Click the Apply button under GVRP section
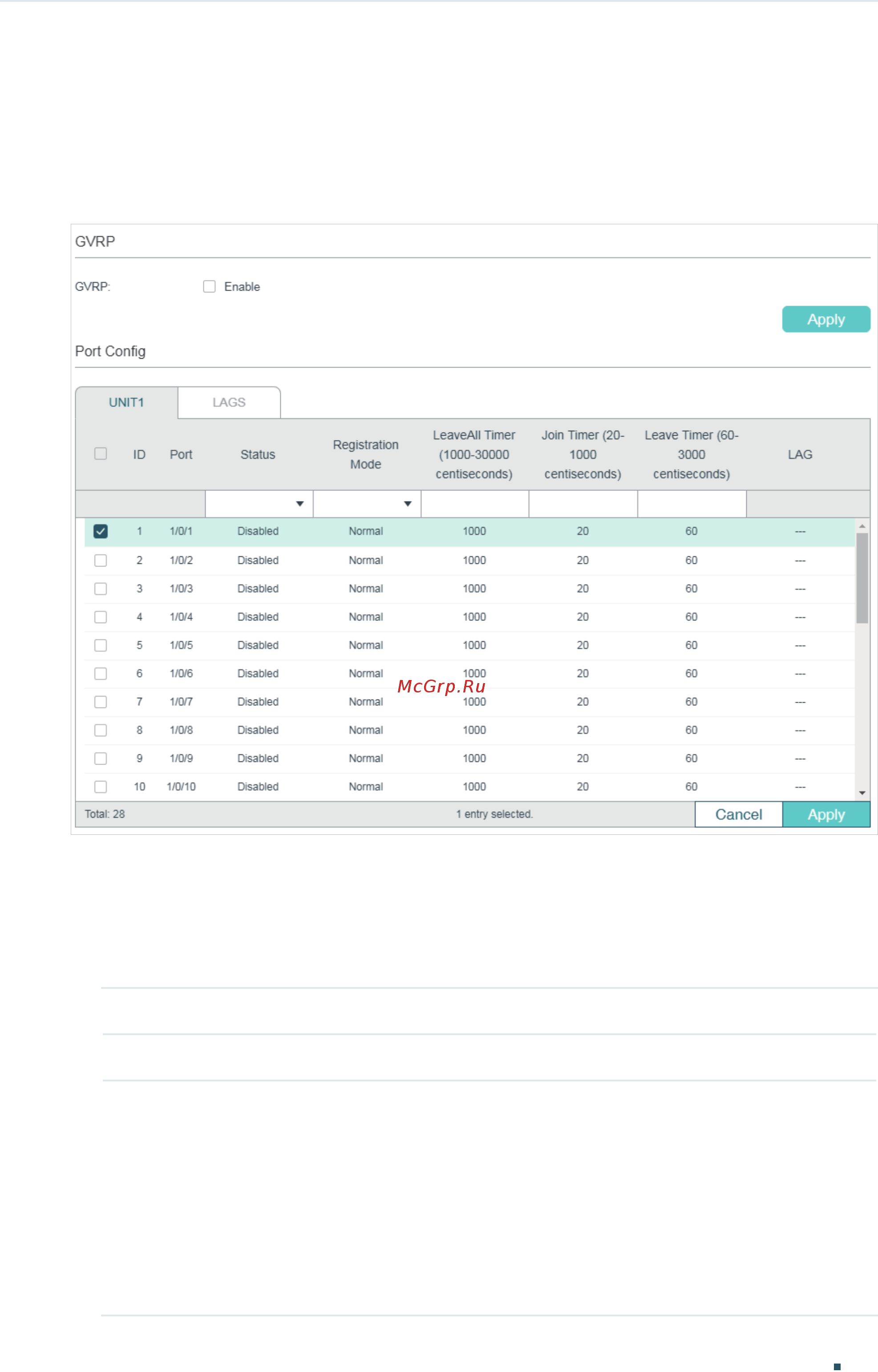878x1372 pixels. pyautogui.click(x=826, y=319)
